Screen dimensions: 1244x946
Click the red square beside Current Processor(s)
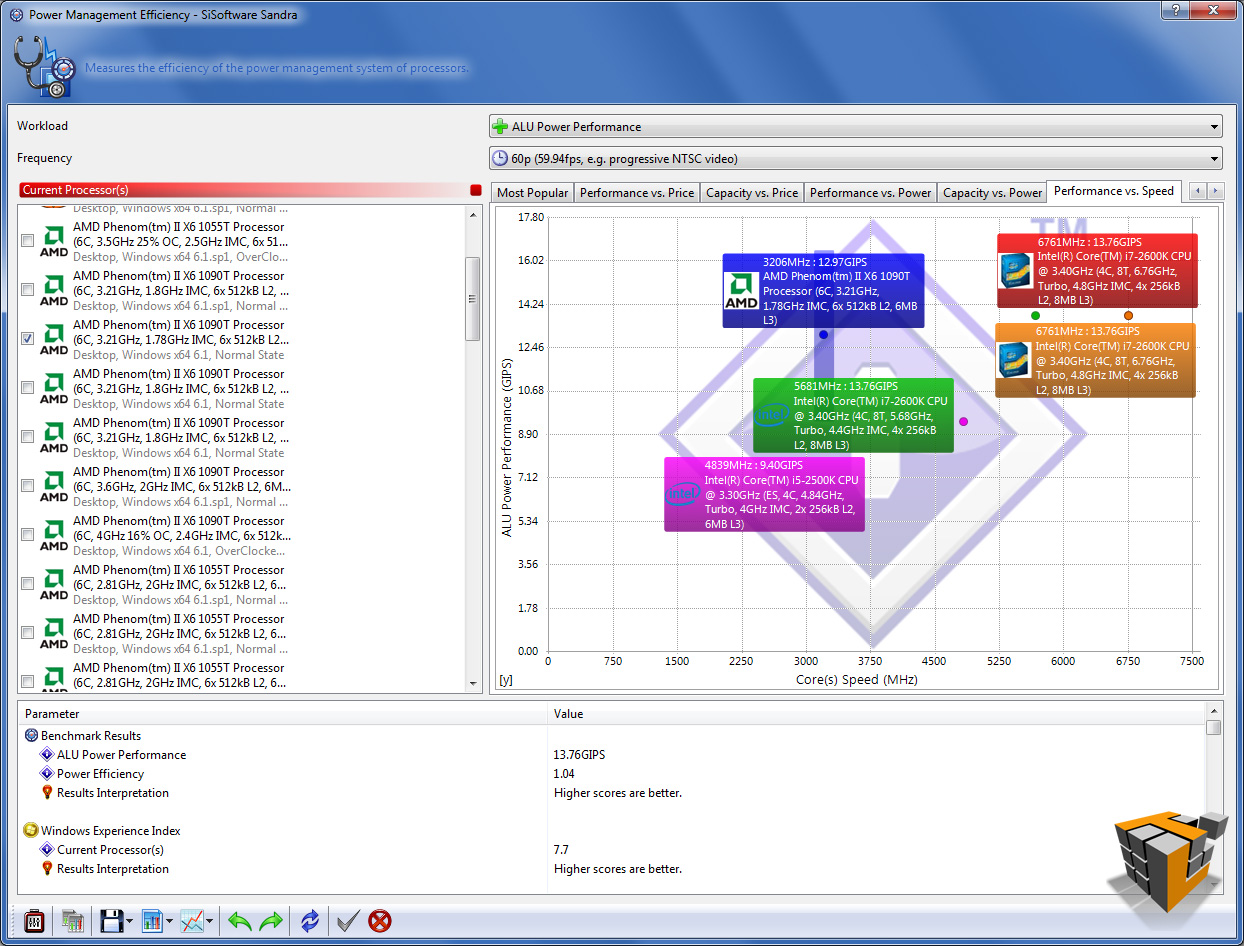click(476, 190)
